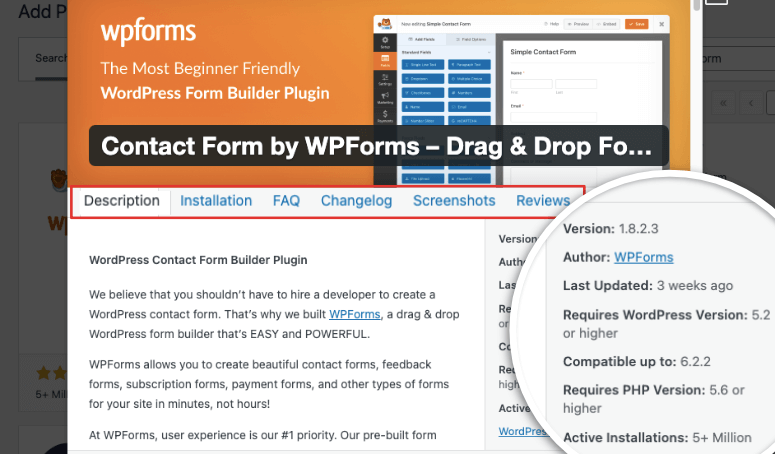The height and width of the screenshot is (454, 775).
Task: Click the 'Version: 1.8.2.3' text
Action: (x=611, y=229)
